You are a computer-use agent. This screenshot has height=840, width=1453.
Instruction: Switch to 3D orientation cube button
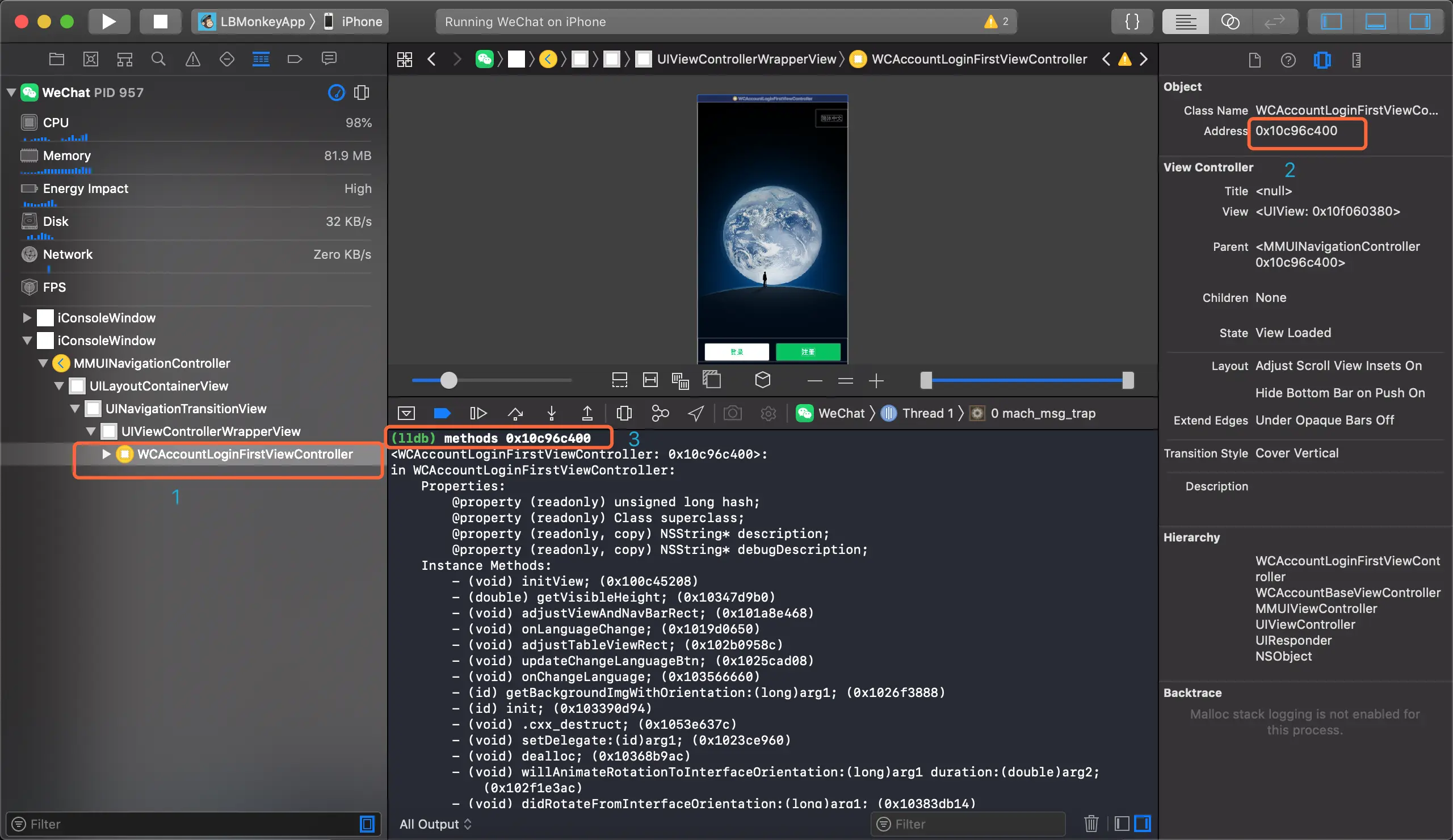[x=762, y=380]
